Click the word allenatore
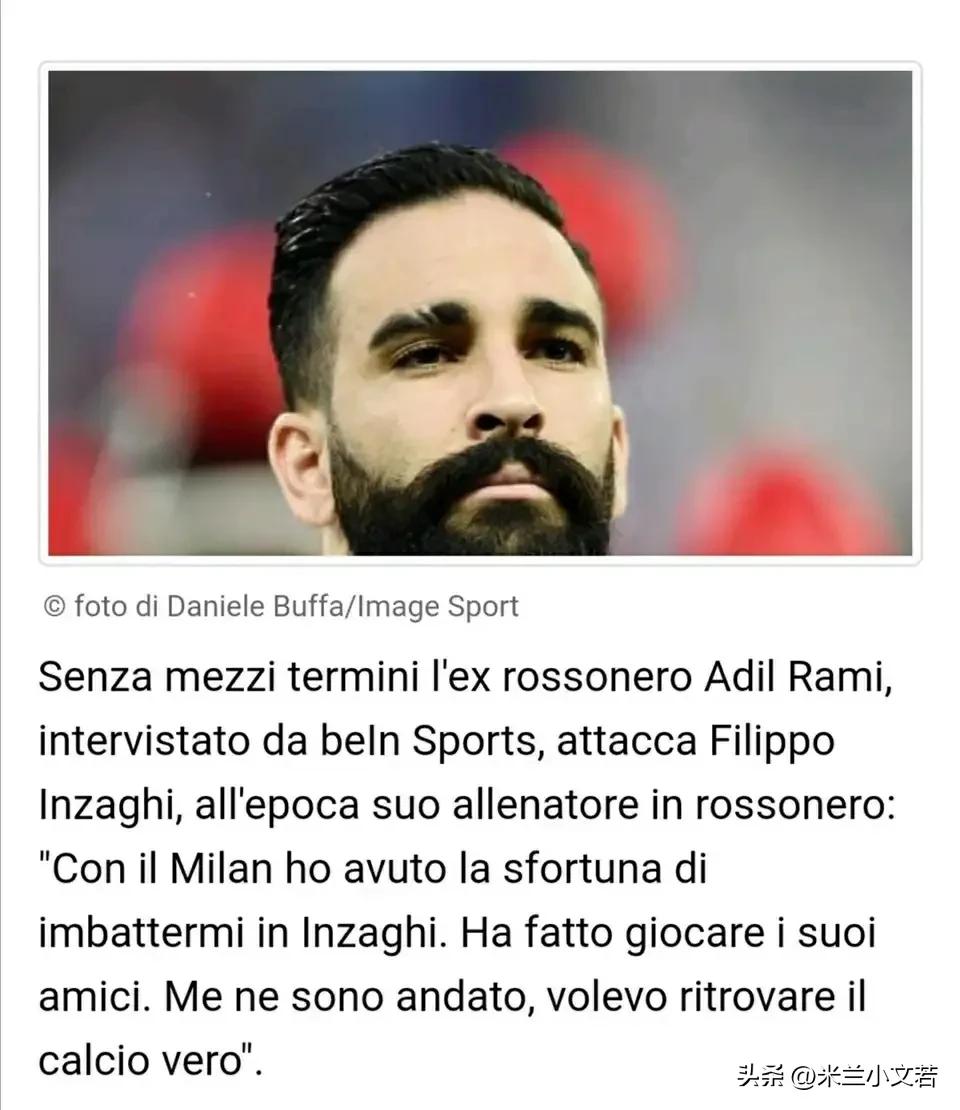This screenshot has height=1110, width=960. (545, 806)
